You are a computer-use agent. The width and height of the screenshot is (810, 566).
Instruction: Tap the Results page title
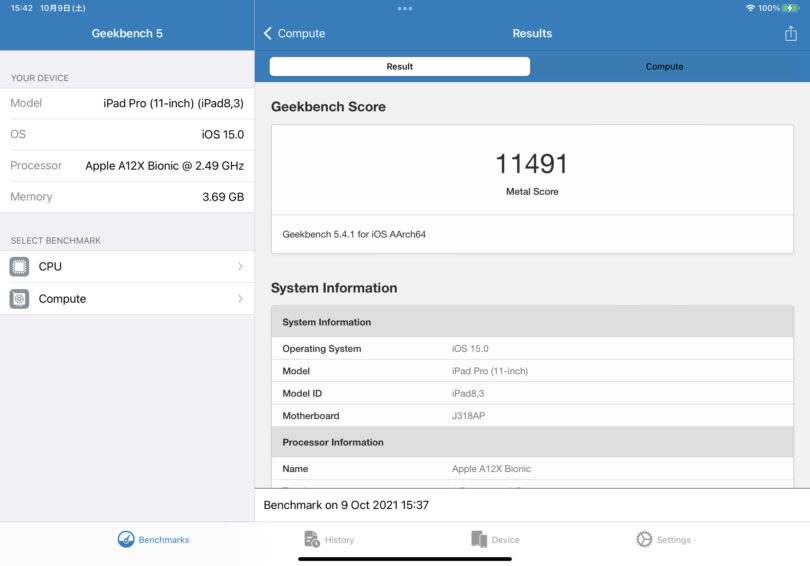[532, 34]
